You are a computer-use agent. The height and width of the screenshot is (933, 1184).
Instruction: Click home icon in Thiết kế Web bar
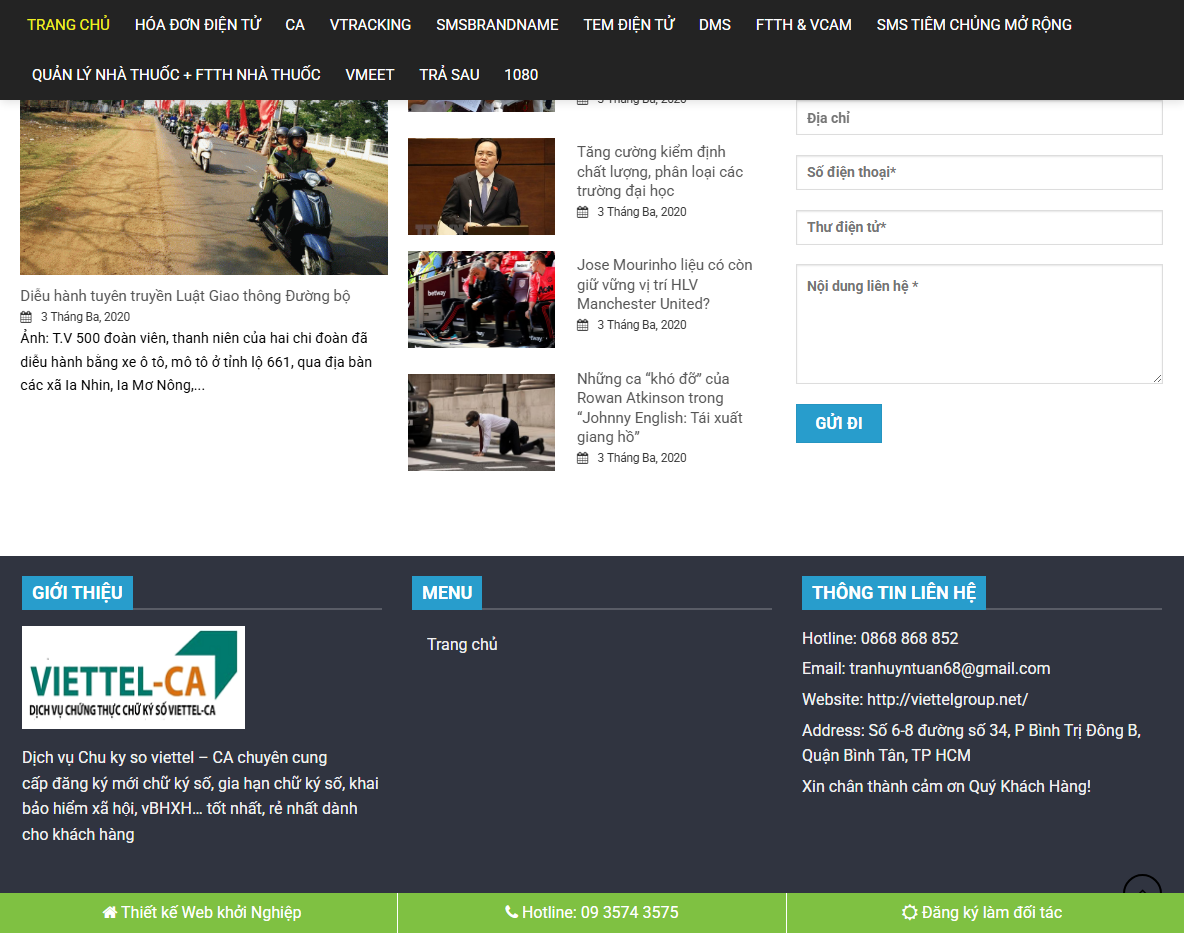[x=109, y=913]
